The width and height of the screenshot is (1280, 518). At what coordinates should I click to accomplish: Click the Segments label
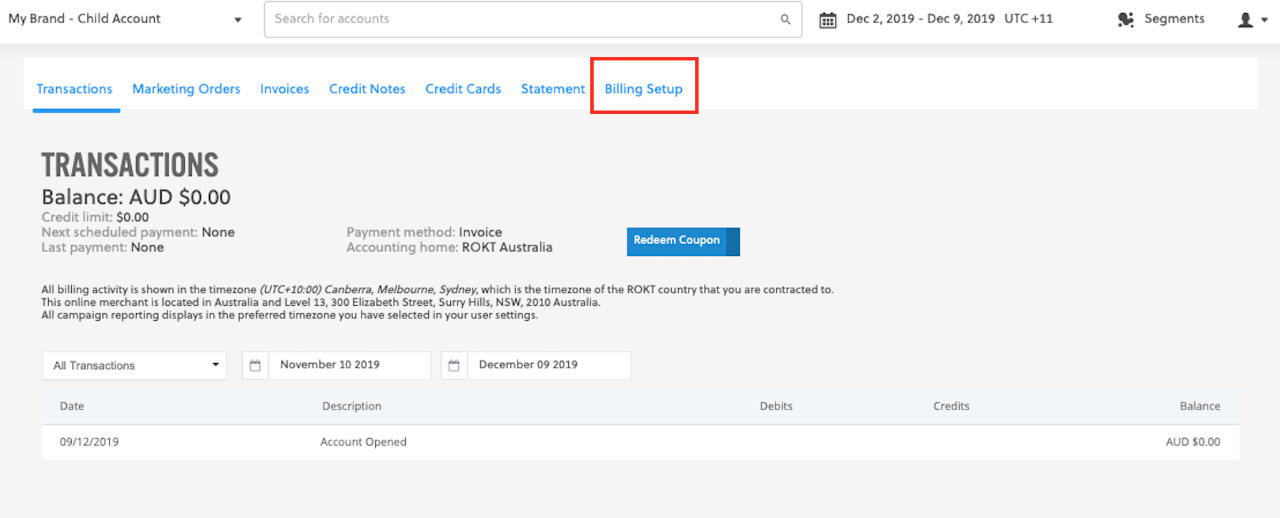[1174, 19]
